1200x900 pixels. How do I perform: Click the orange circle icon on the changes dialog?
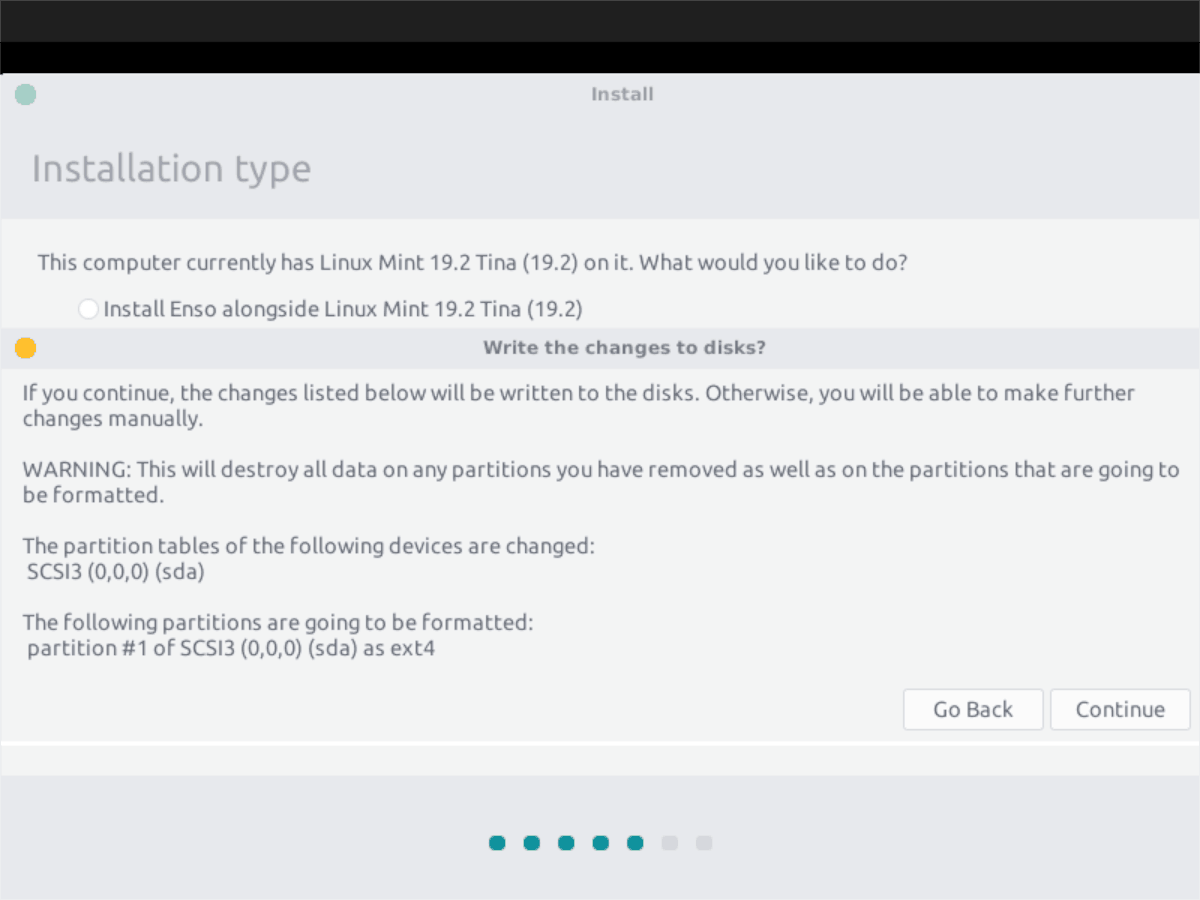pos(25,347)
